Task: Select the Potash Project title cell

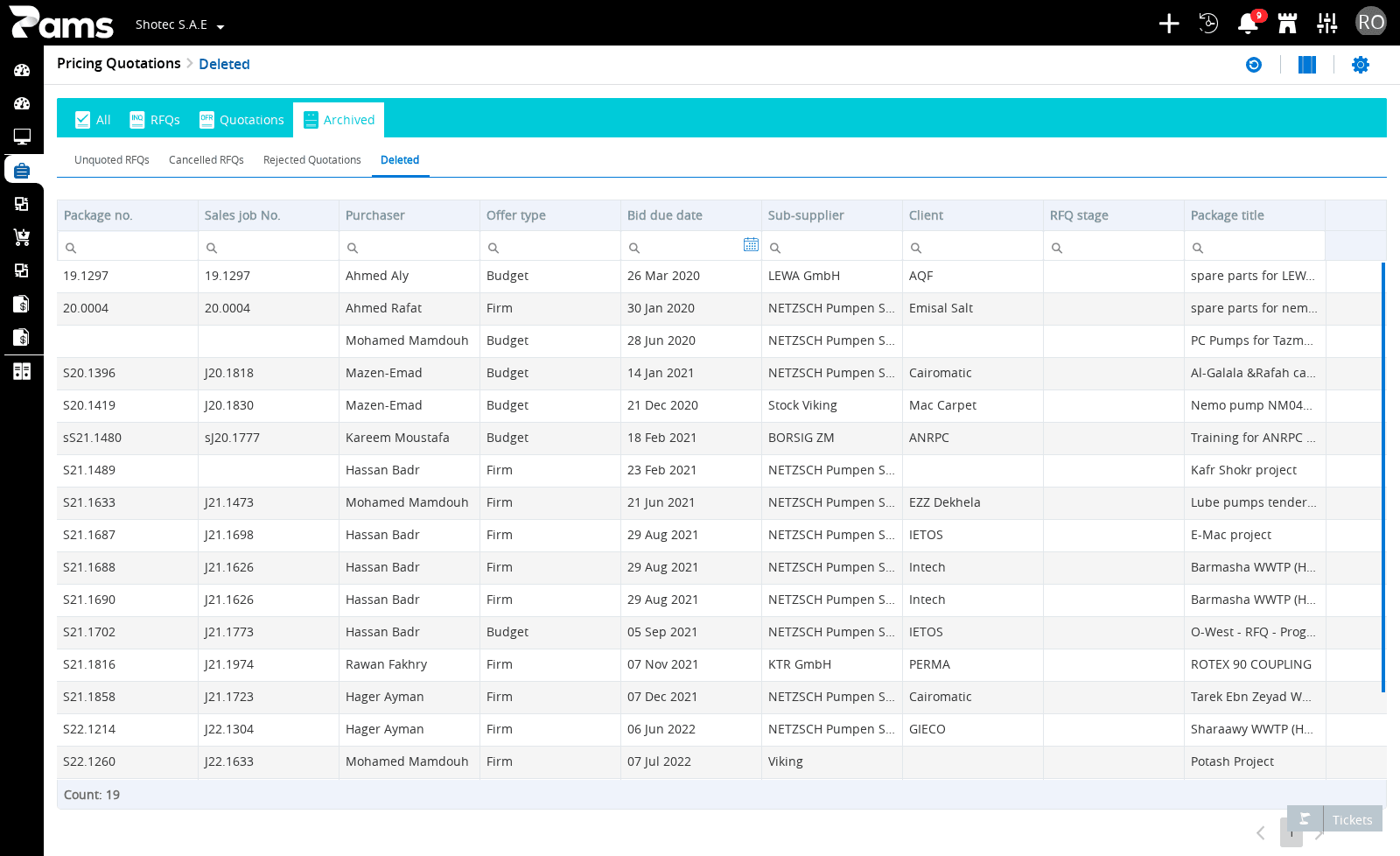Action: pyautogui.click(x=1255, y=761)
